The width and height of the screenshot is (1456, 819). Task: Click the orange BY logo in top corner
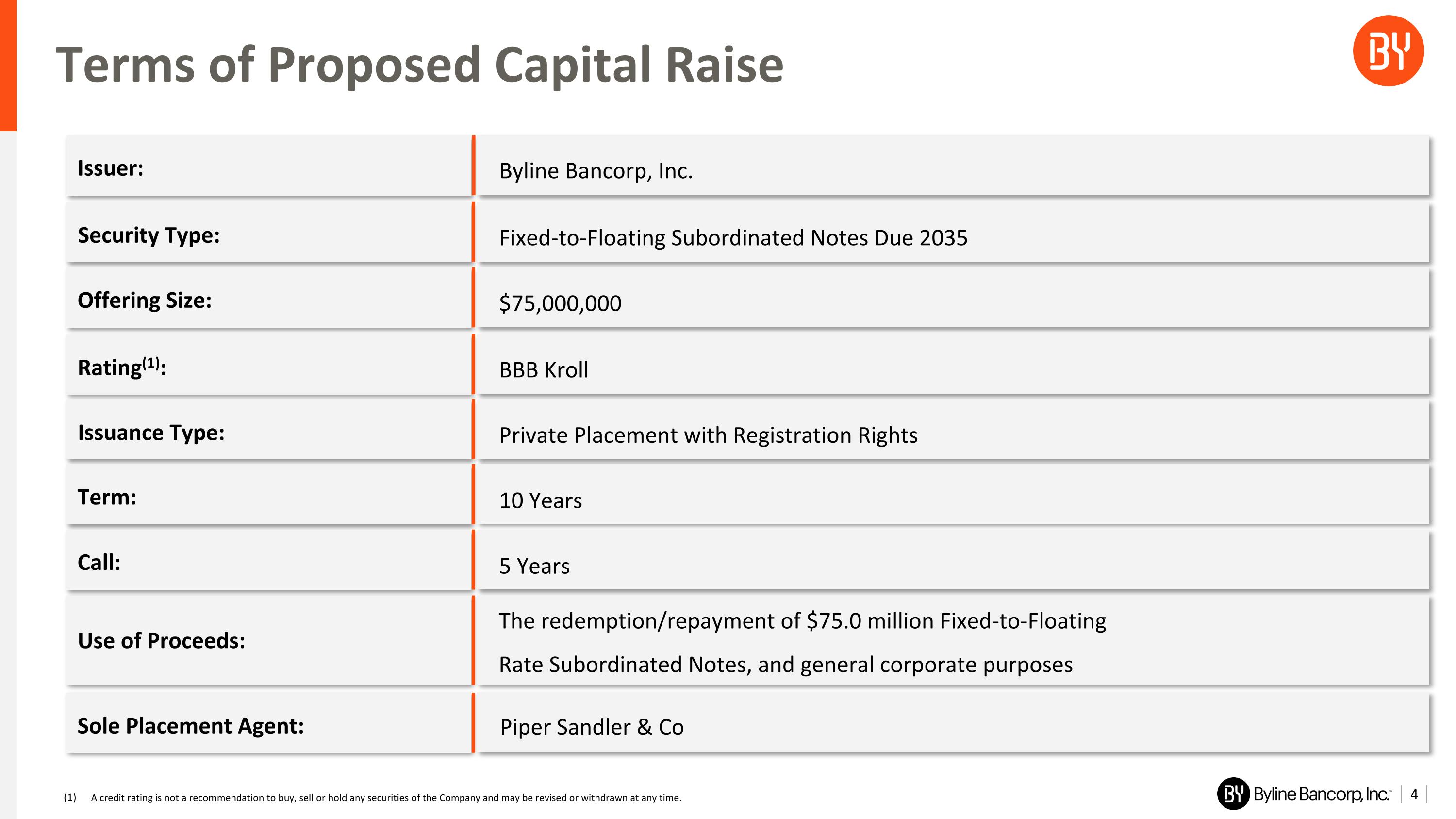point(1388,51)
